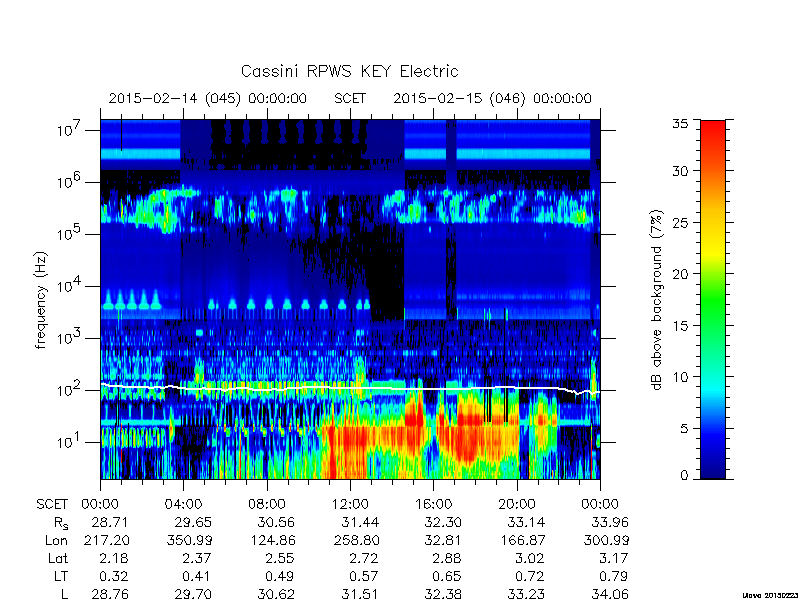The image size is (800, 600).
Task: Click the end date '2015-02-15 (046) 00:00:00'
Action: (x=492, y=98)
